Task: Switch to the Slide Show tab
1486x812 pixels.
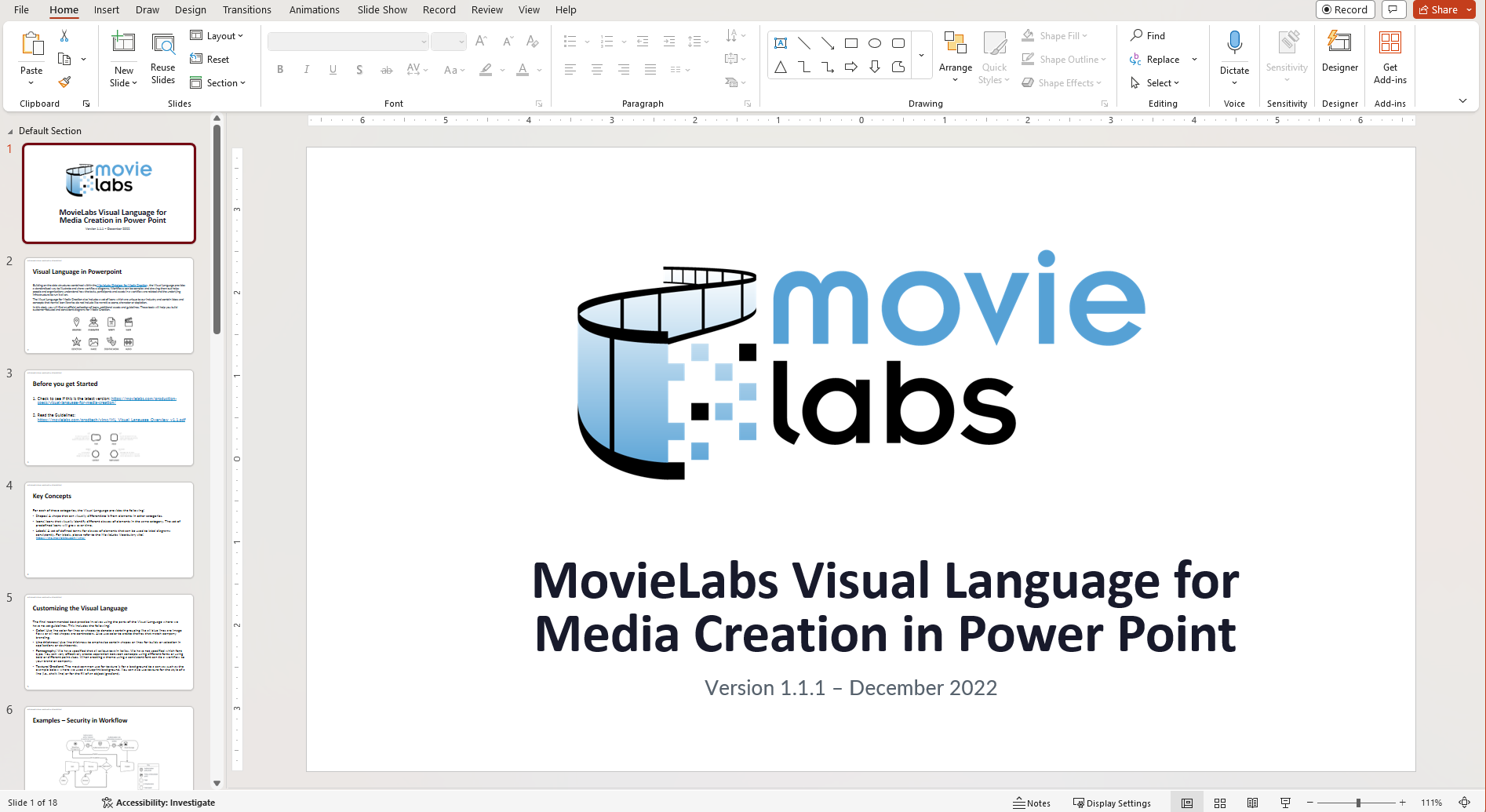Action: click(x=382, y=9)
